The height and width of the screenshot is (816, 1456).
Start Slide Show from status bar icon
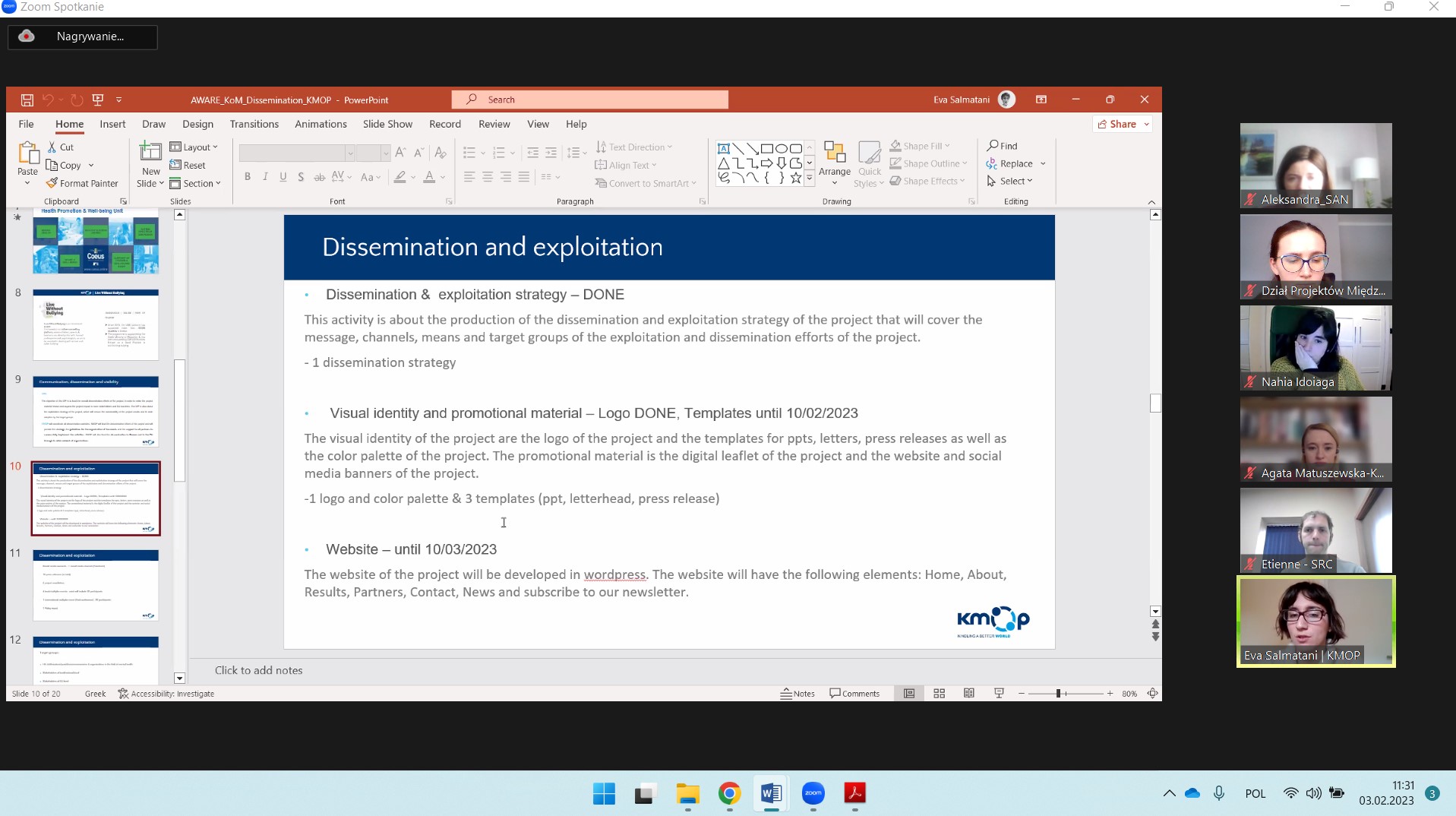999,694
